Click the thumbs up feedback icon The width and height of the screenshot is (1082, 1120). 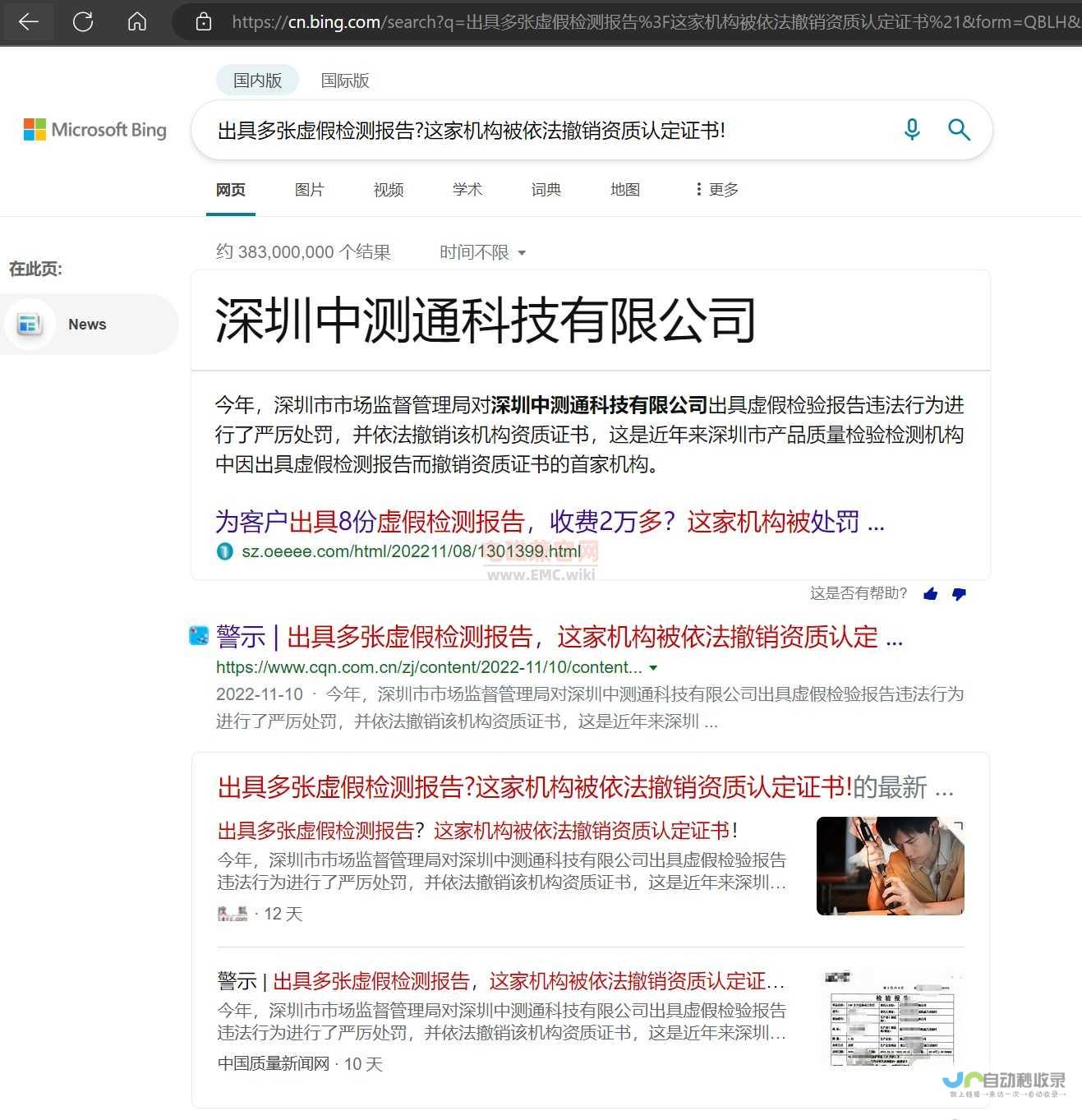pyautogui.click(x=931, y=594)
